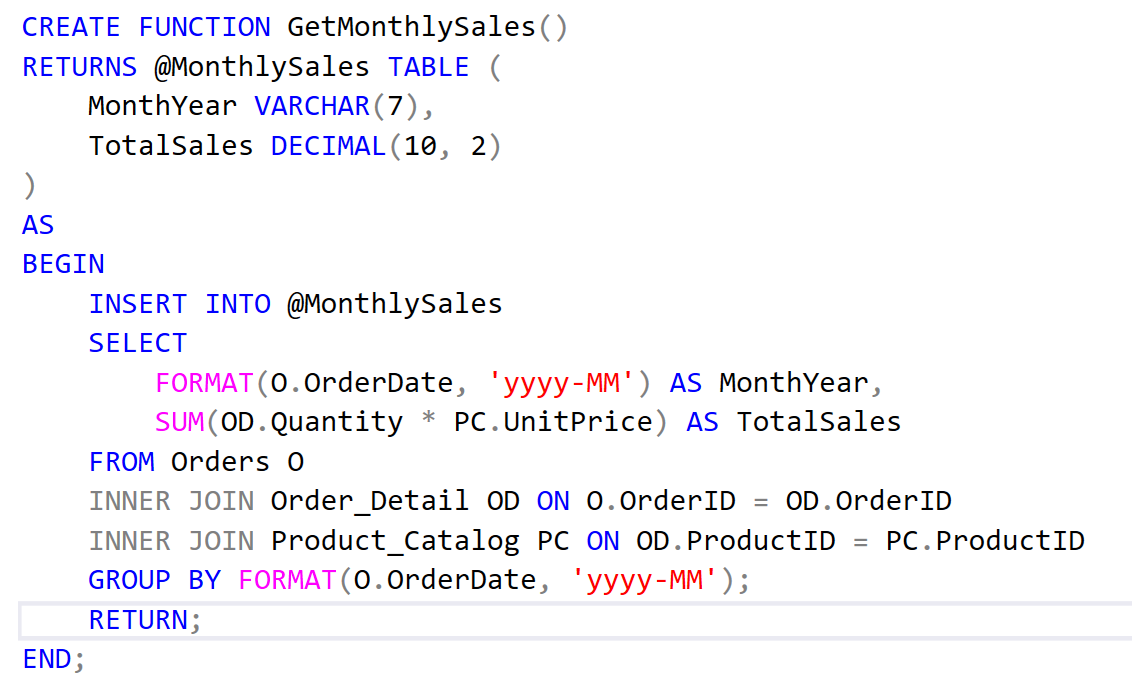Select the SELECT keyword

tap(137, 343)
